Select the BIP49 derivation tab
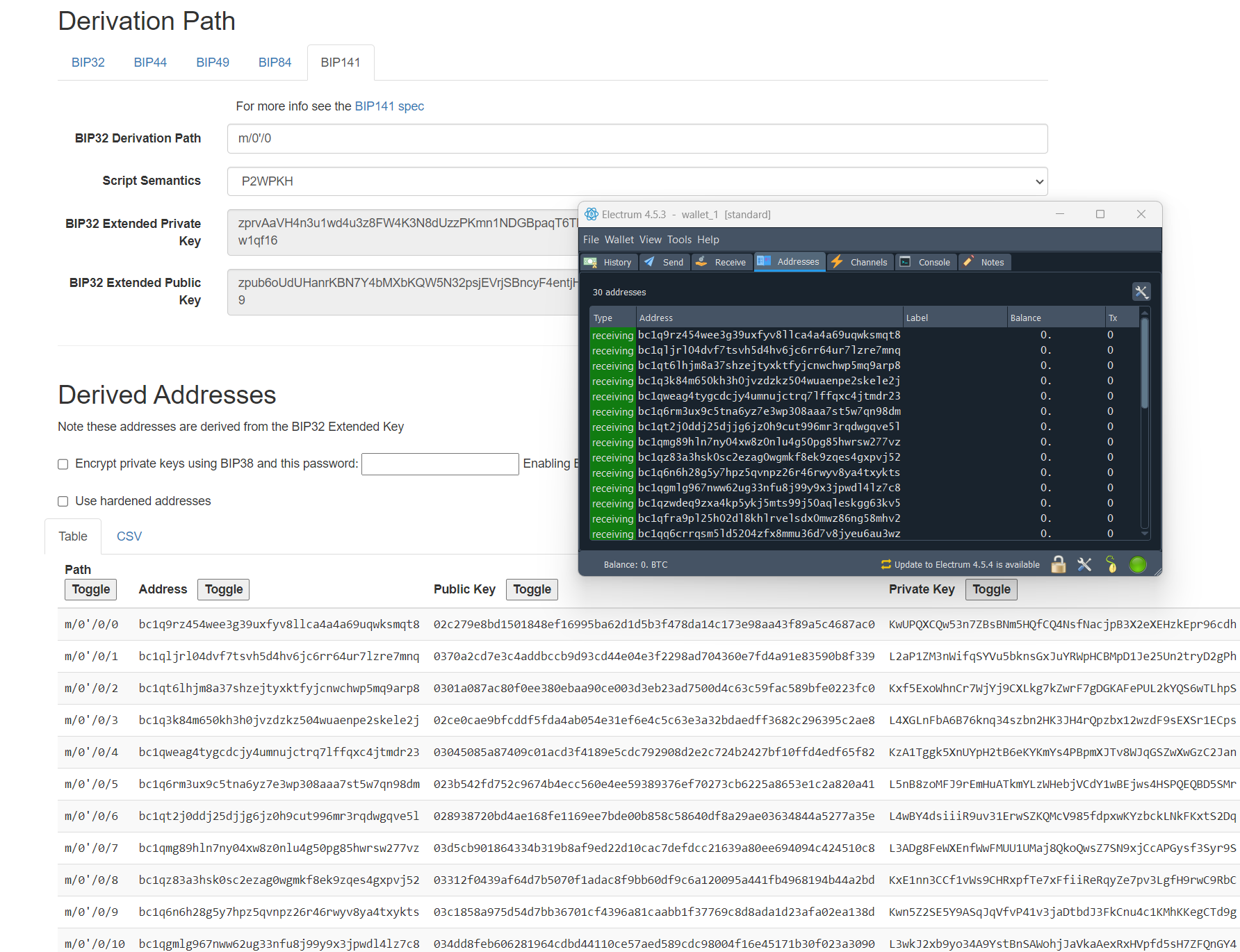The image size is (1240, 952). tap(213, 63)
